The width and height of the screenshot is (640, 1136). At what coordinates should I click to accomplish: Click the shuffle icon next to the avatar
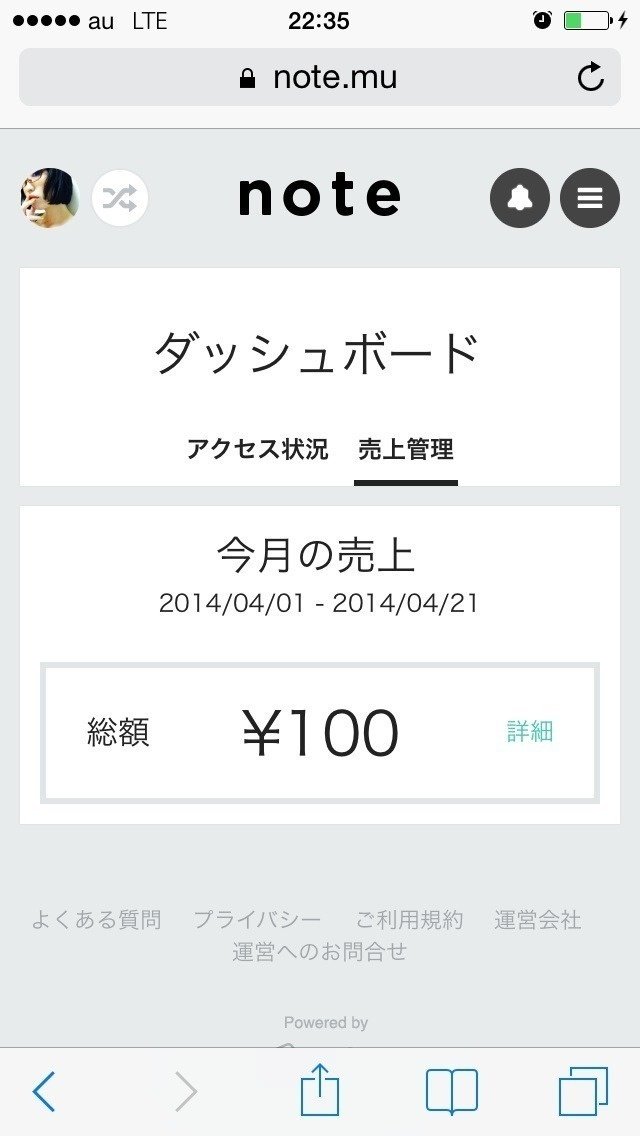[120, 198]
